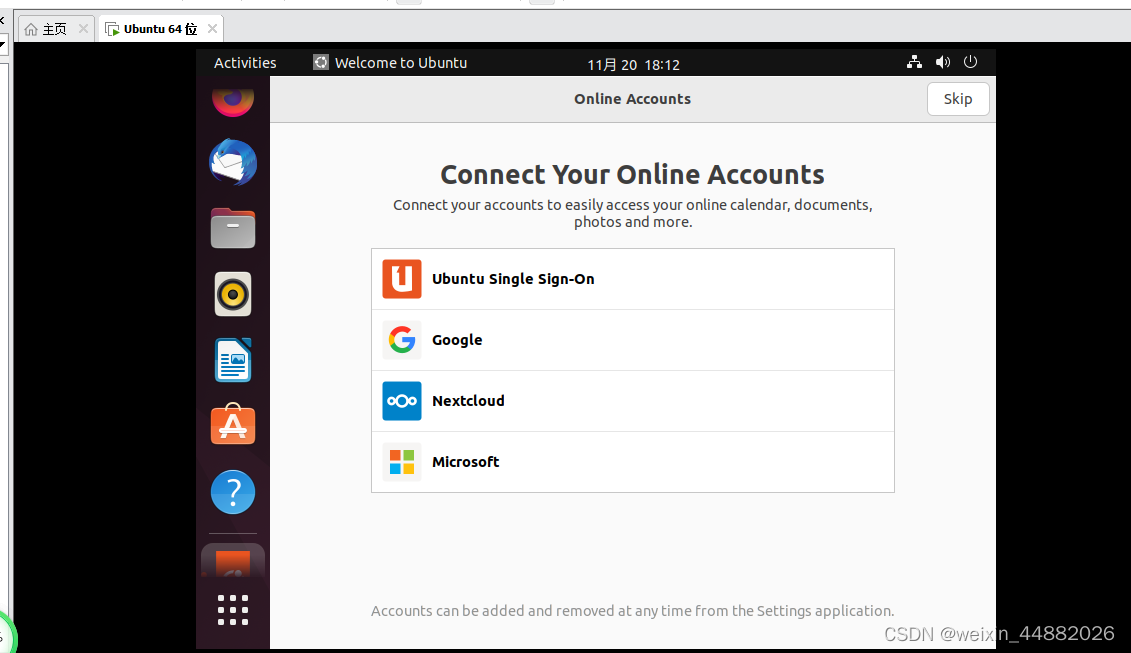
Task: Close the Ubuntu 64 位 tab
Action: click(x=212, y=29)
